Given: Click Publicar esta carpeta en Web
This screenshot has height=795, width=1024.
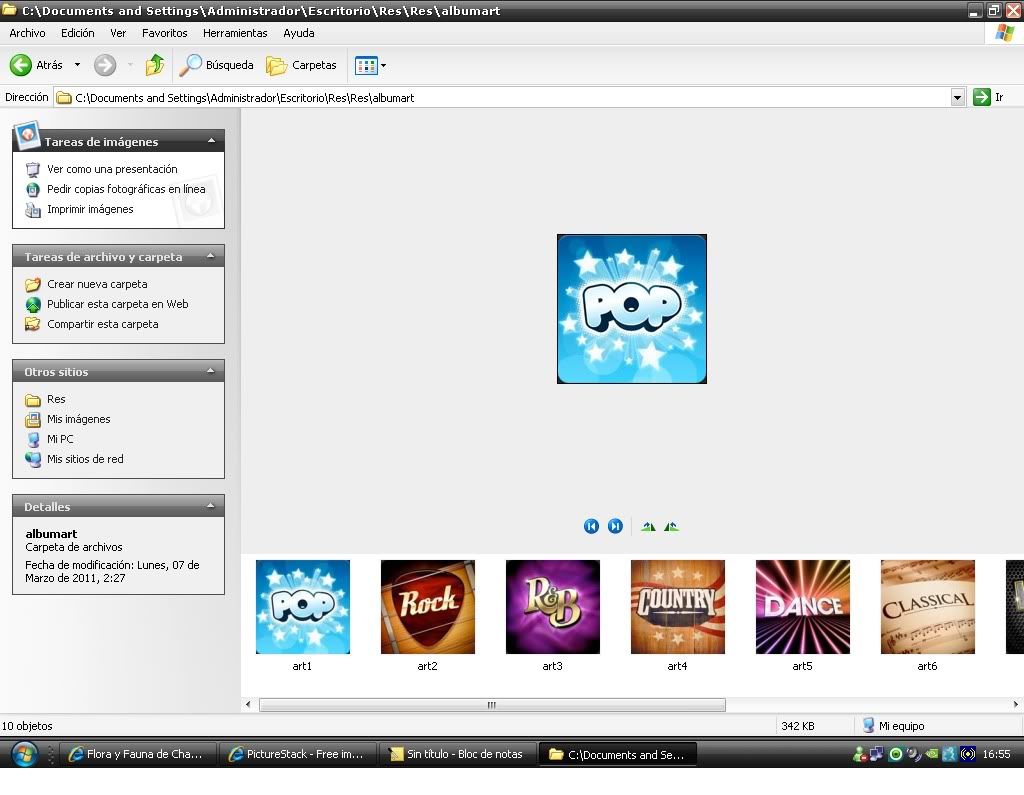Looking at the screenshot, I should [x=118, y=304].
